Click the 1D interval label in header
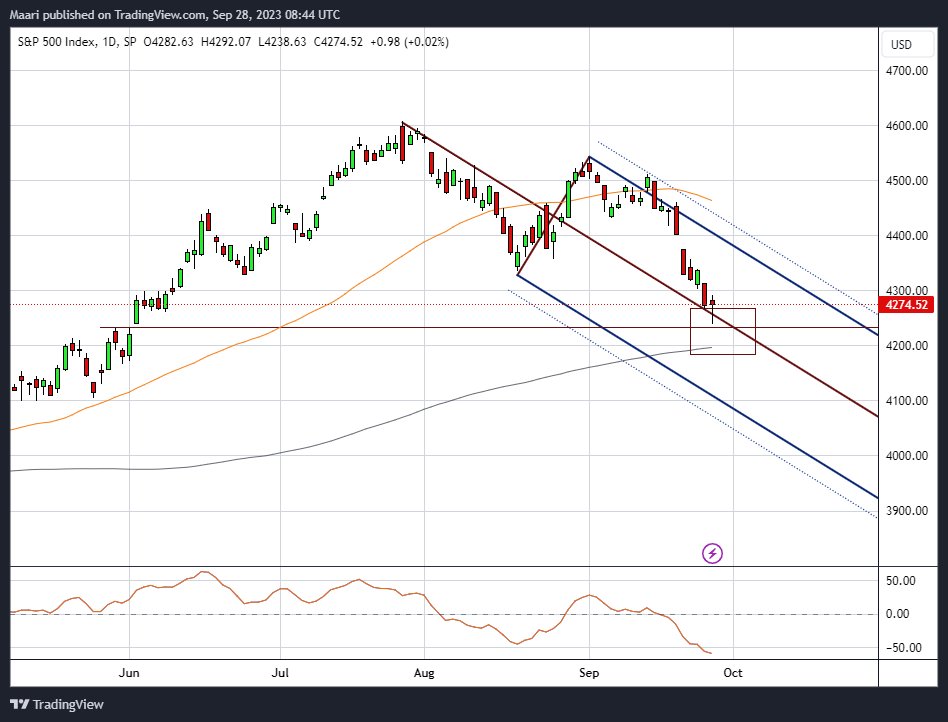948x722 pixels. [x=108, y=42]
